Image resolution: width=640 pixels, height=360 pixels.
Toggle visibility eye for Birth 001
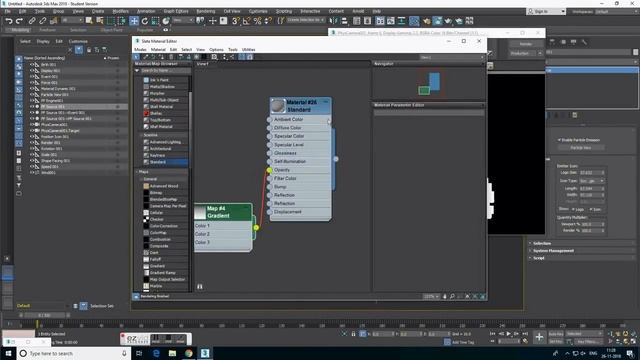coord(31,64)
